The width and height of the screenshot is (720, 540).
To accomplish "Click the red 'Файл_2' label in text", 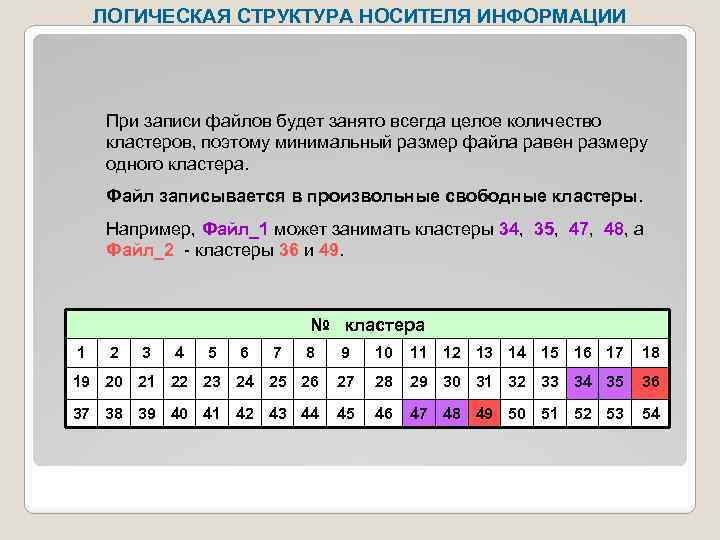I will coord(140,250).
